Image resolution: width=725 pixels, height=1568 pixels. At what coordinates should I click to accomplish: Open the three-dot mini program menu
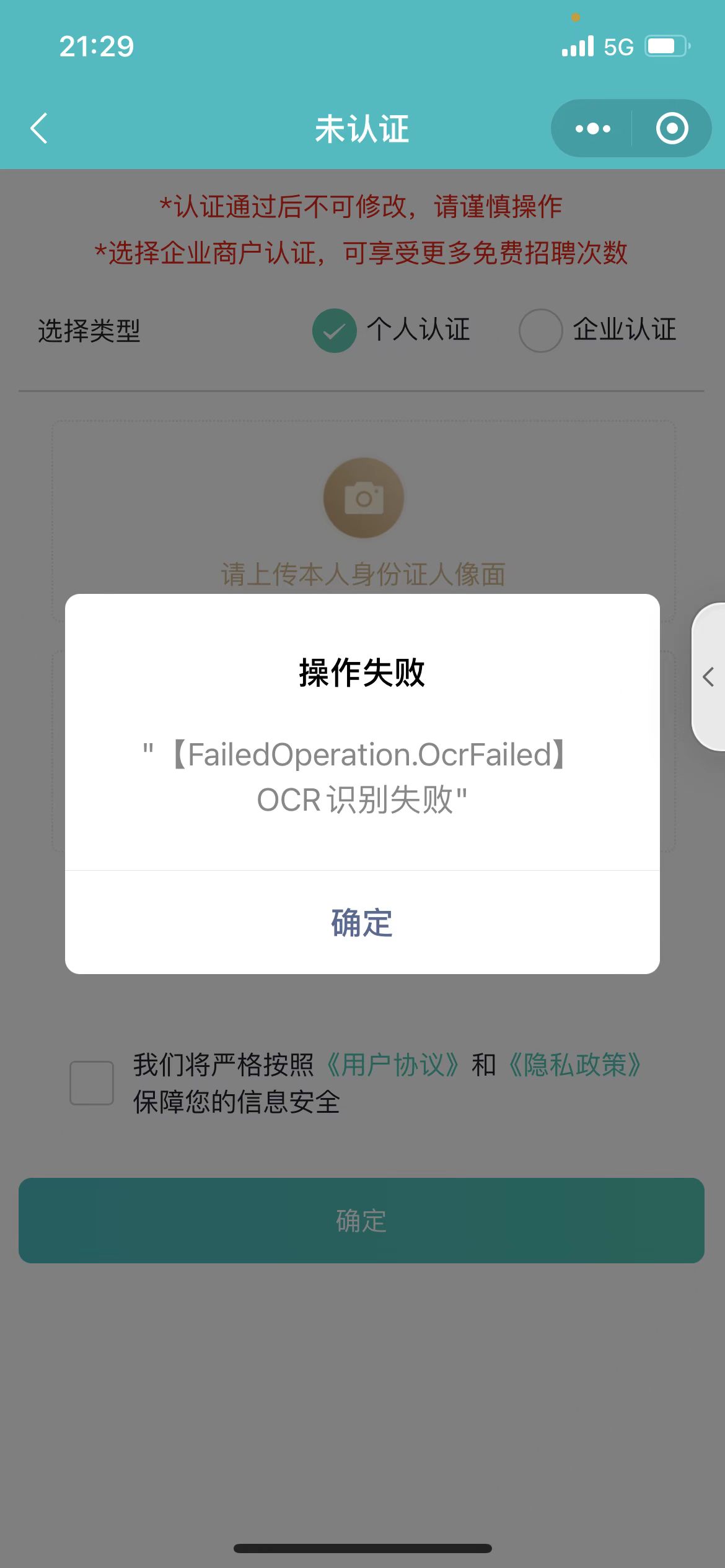pos(592,129)
